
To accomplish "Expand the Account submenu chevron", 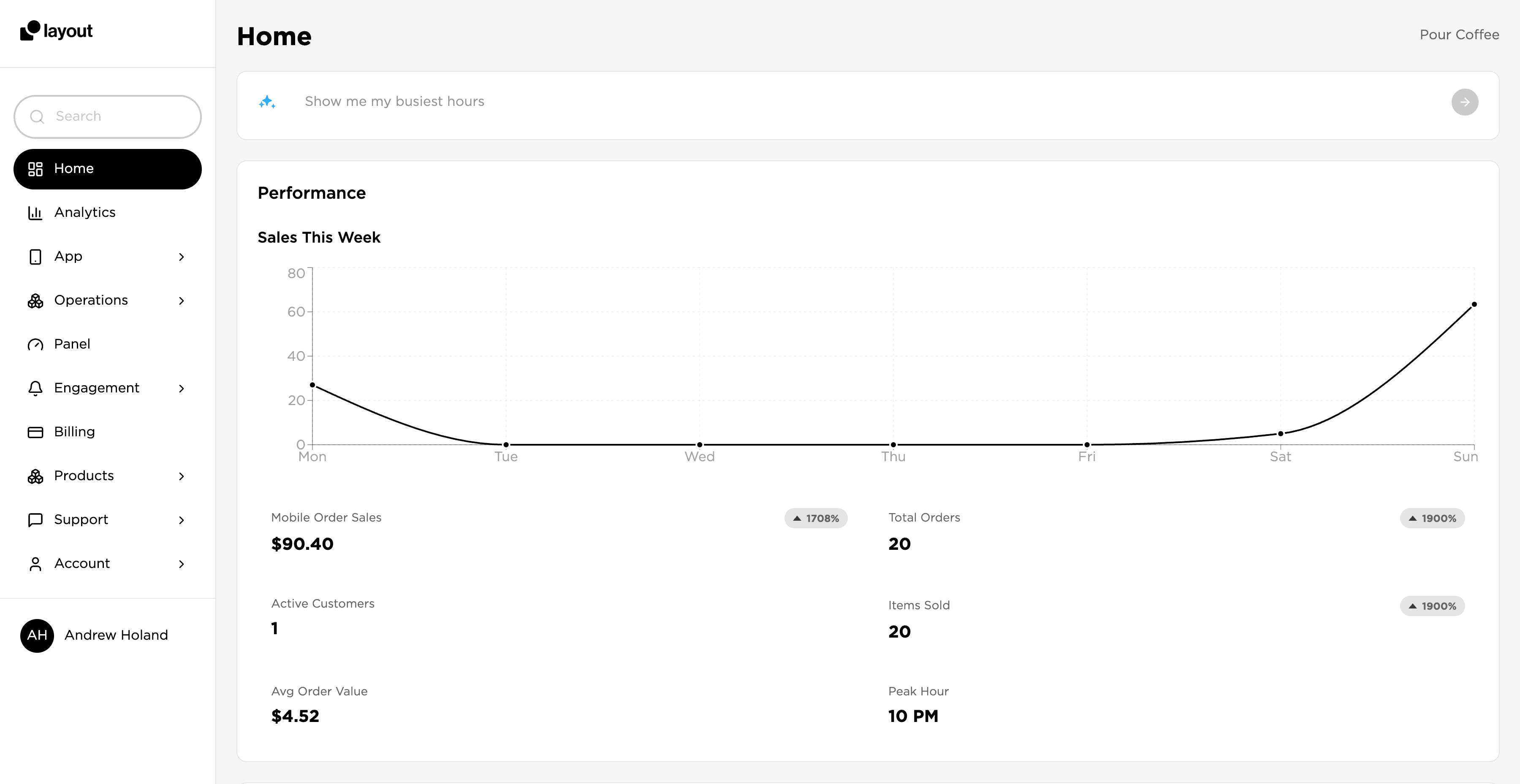I will [x=181, y=564].
